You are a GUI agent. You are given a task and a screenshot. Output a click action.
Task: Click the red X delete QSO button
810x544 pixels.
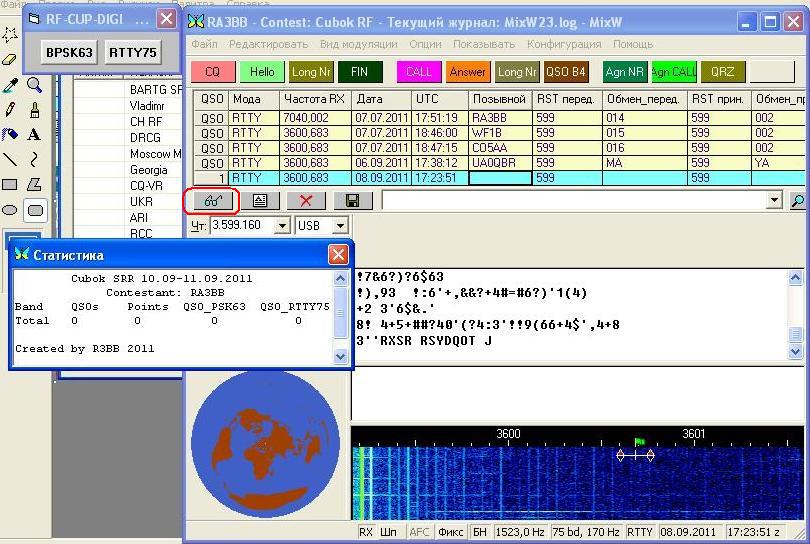[x=306, y=201]
